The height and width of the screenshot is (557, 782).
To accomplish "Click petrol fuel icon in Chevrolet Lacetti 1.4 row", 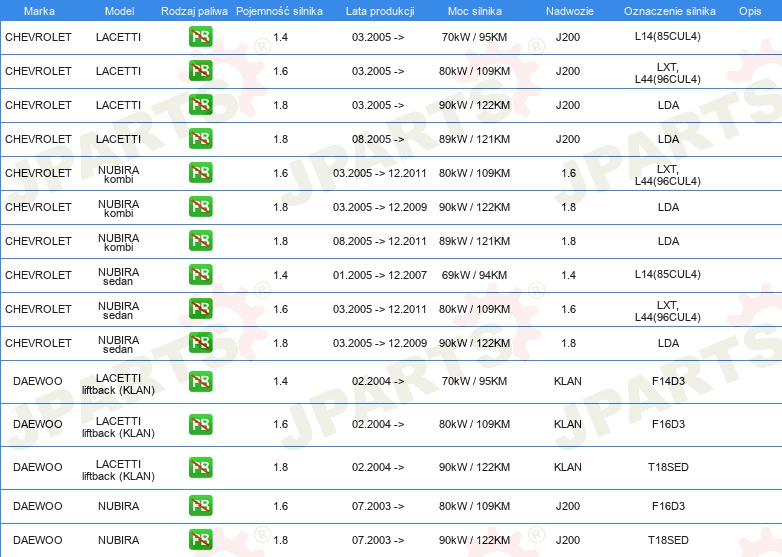I will (200, 37).
